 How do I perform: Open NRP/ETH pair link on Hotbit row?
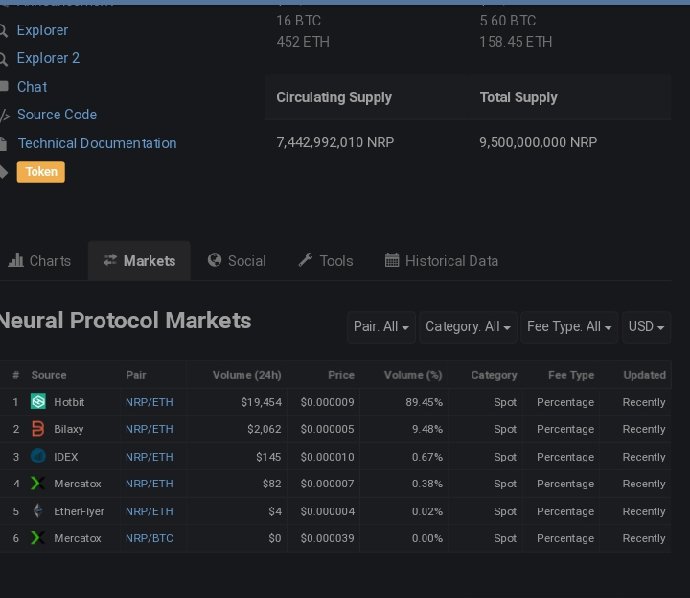coord(150,402)
